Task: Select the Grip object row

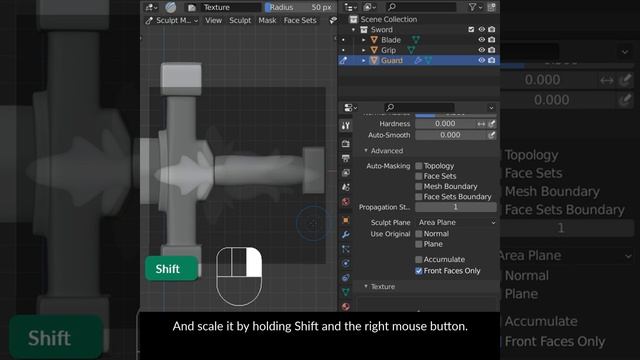Action: pos(388,50)
